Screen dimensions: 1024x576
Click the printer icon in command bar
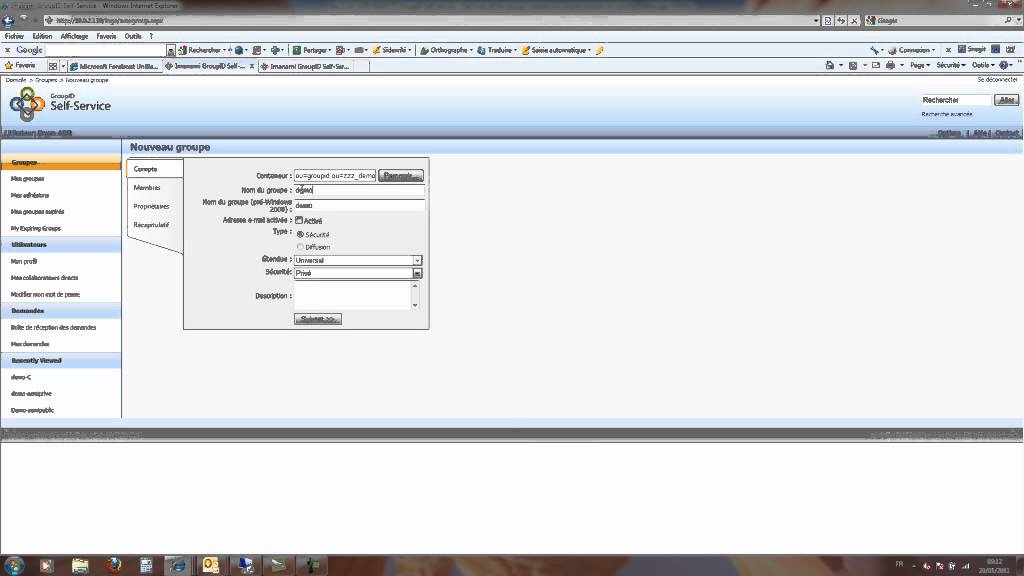[890, 65]
